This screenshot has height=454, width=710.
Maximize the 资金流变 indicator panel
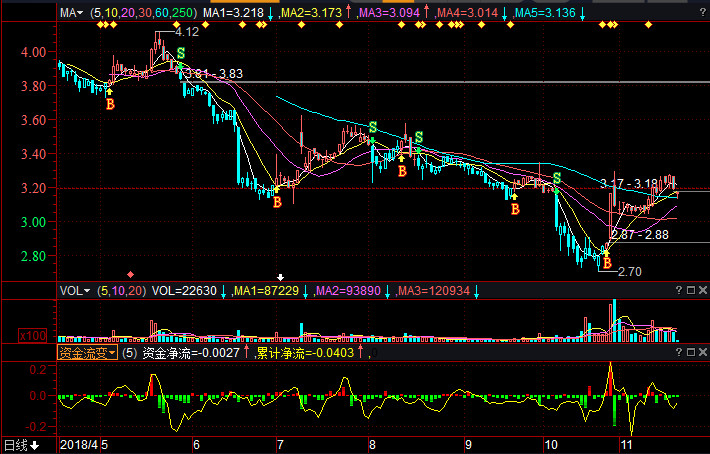[691, 352]
